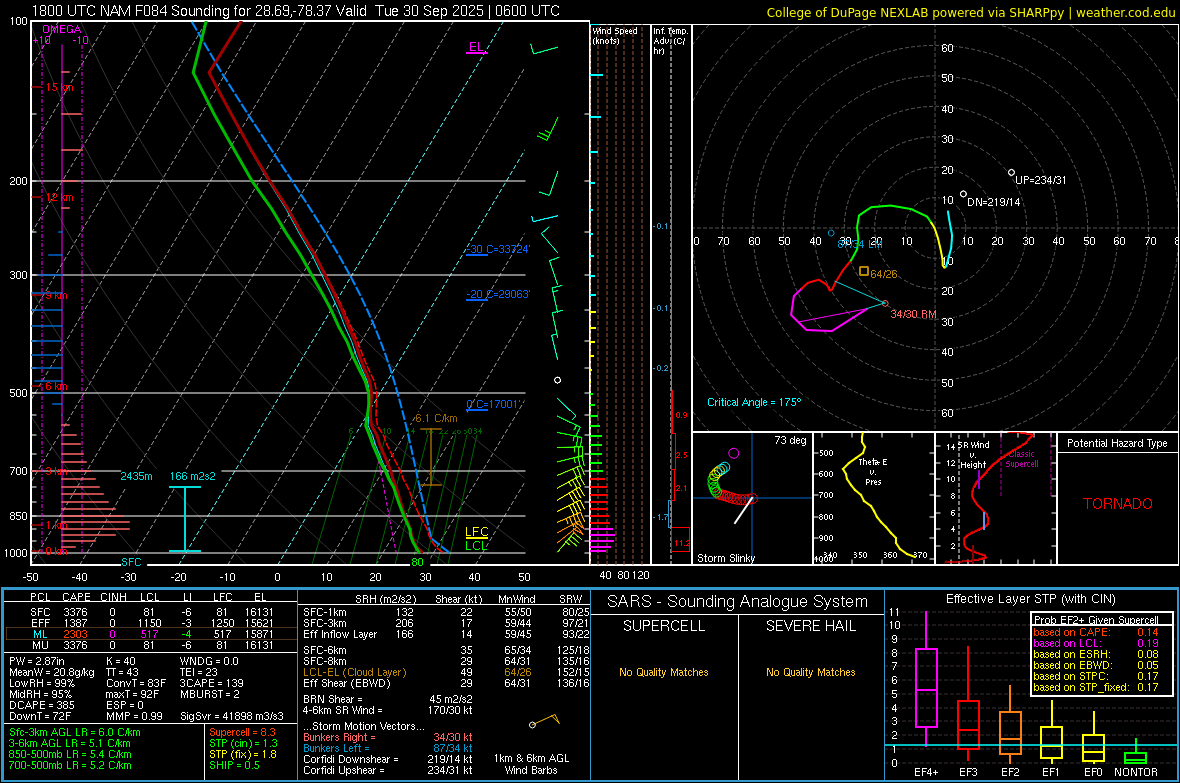
Task: Click 'STP (cin) = 1.3' value
Action: coord(243,743)
